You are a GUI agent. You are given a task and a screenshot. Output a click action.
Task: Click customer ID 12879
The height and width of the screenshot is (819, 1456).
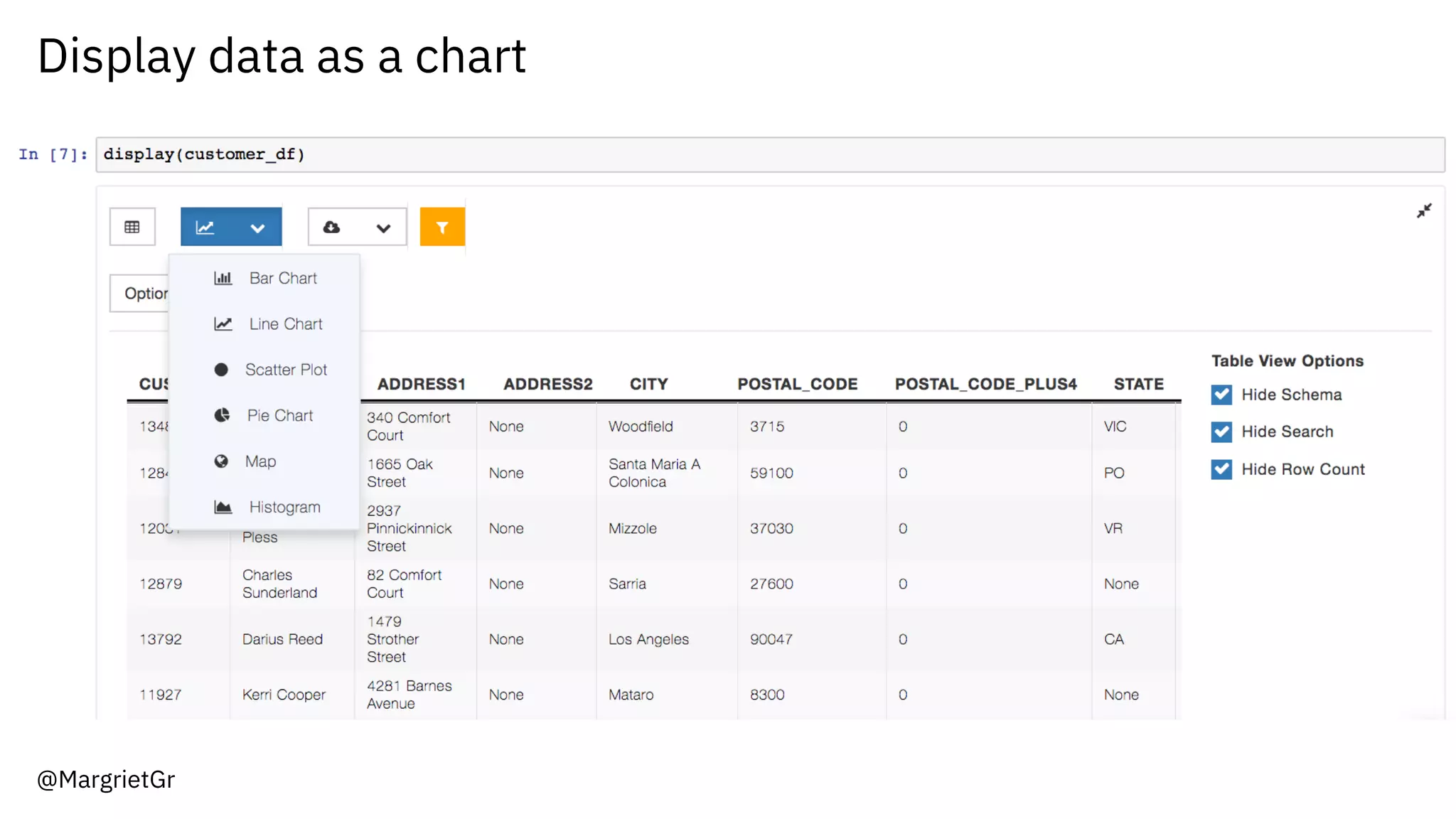[161, 584]
